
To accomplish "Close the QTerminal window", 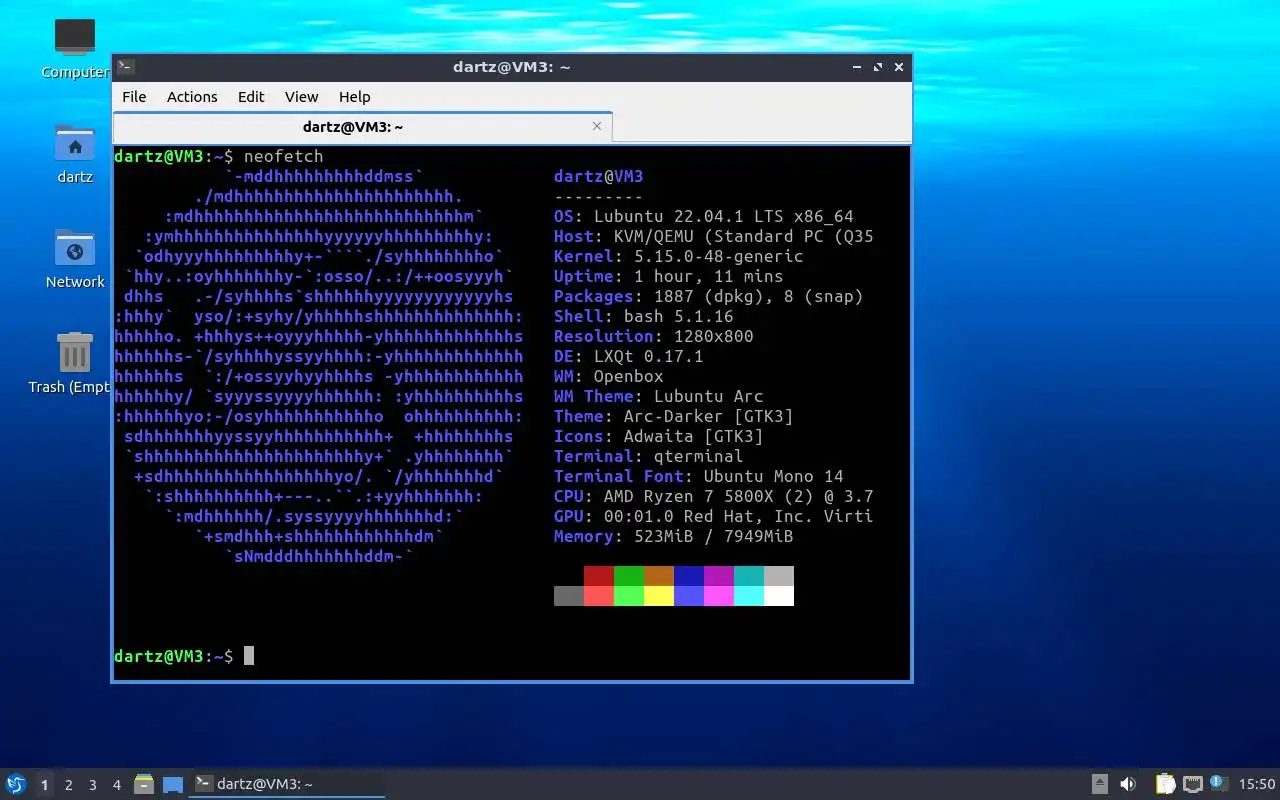I will coord(899,67).
